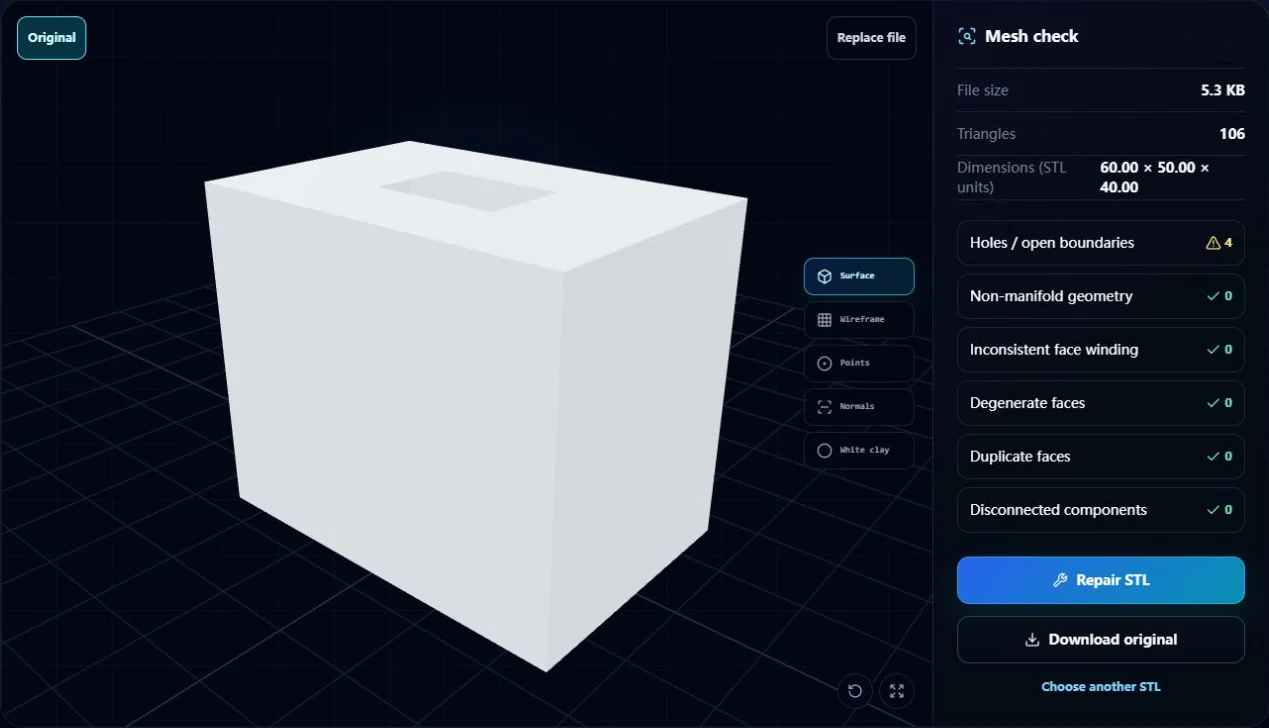Image resolution: width=1269 pixels, height=728 pixels.
Task: Click the Mesh check heading
Action: pyautogui.click(x=1031, y=36)
